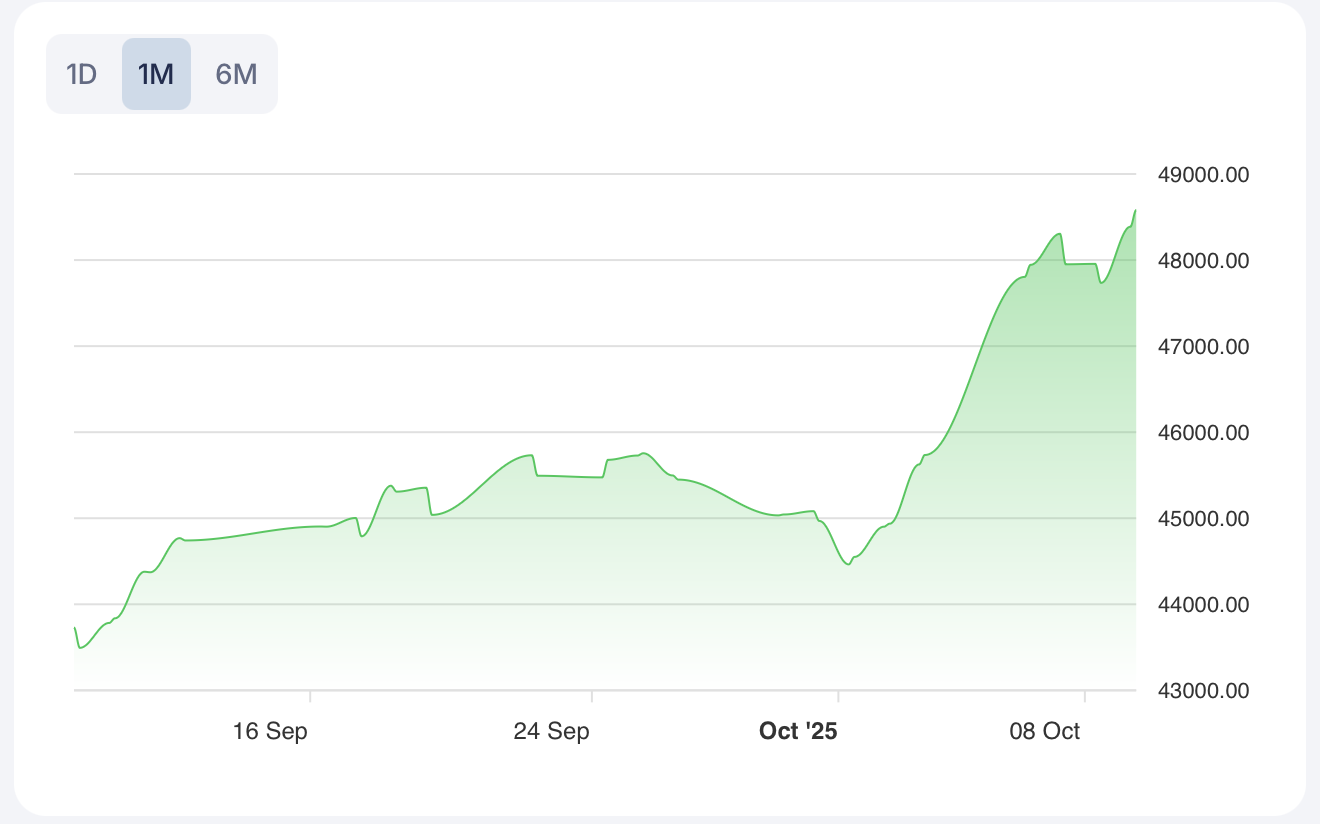Click the 49000.00 price label

point(1203,175)
